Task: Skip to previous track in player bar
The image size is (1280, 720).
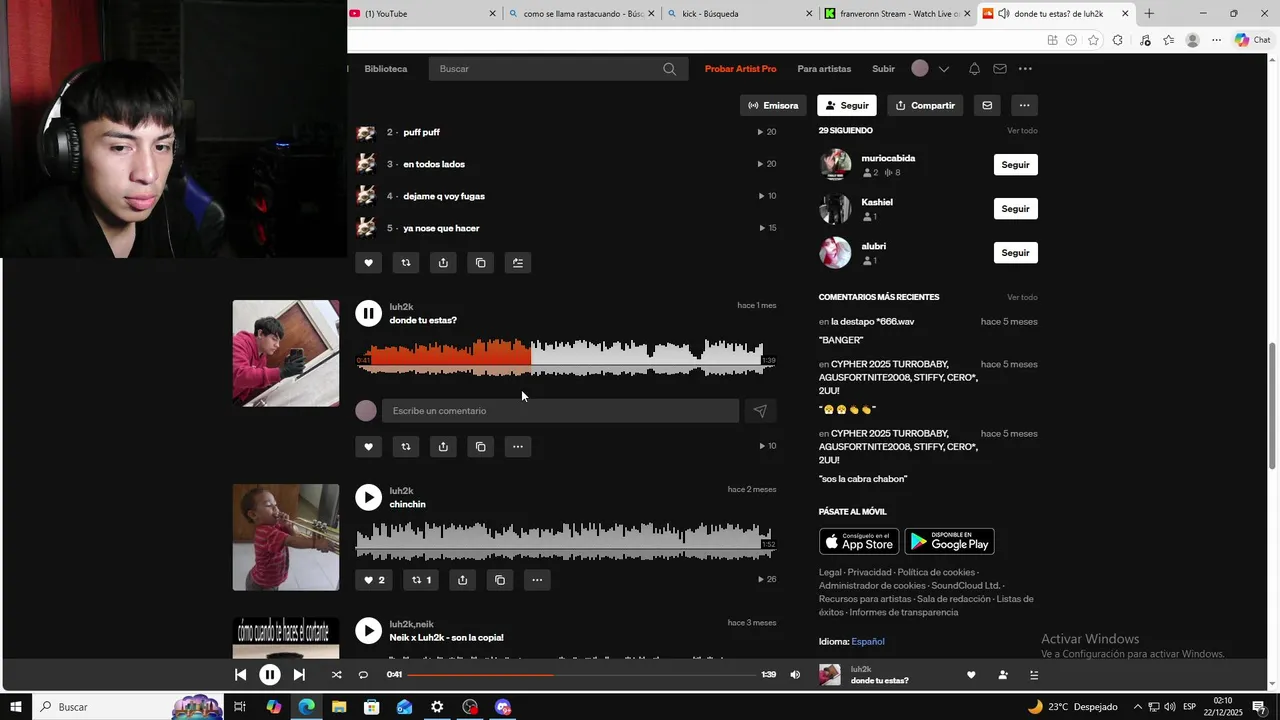Action: pos(240,675)
